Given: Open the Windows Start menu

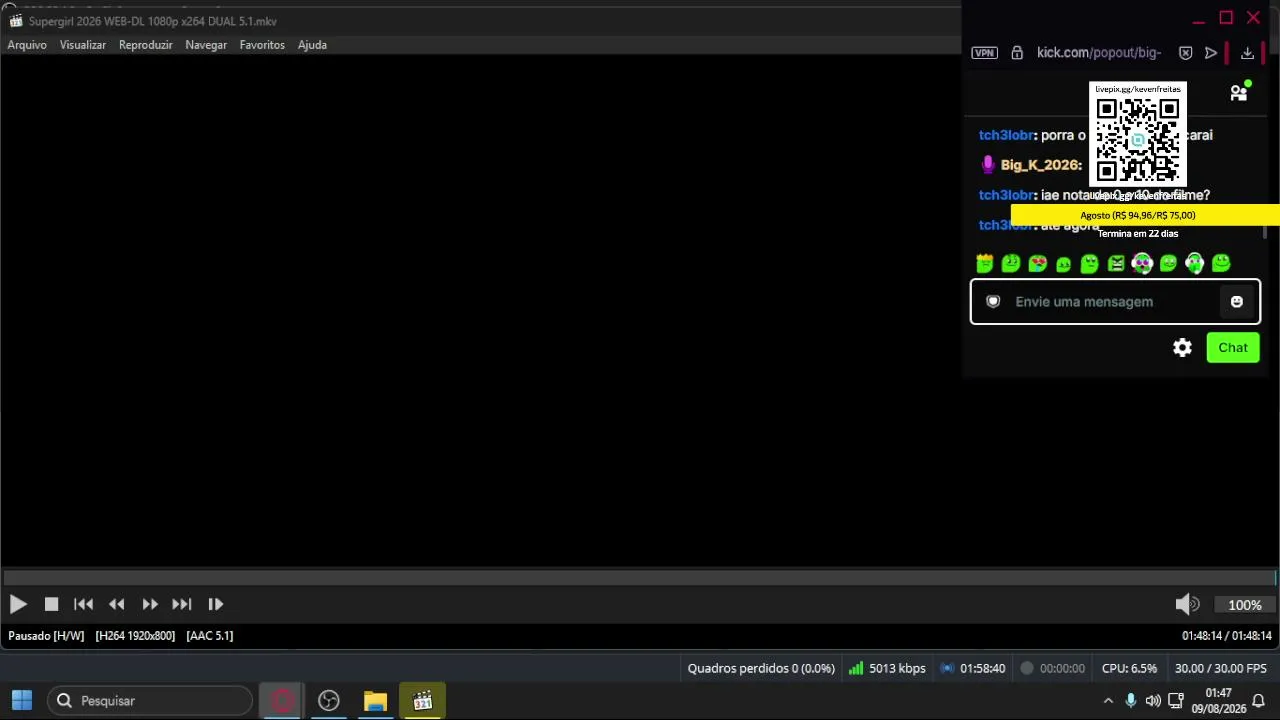Looking at the screenshot, I should pyautogui.click(x=22, y=701).
